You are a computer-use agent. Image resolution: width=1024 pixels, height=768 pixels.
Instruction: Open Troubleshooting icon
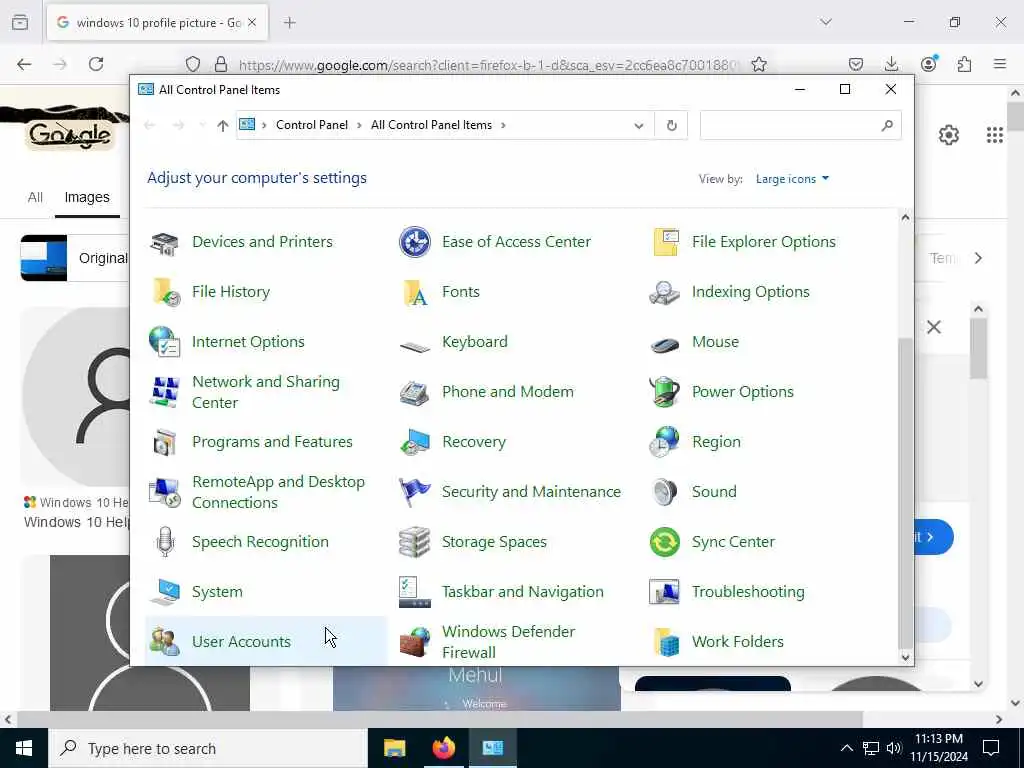pyautogui.click(x=665, y=592)
